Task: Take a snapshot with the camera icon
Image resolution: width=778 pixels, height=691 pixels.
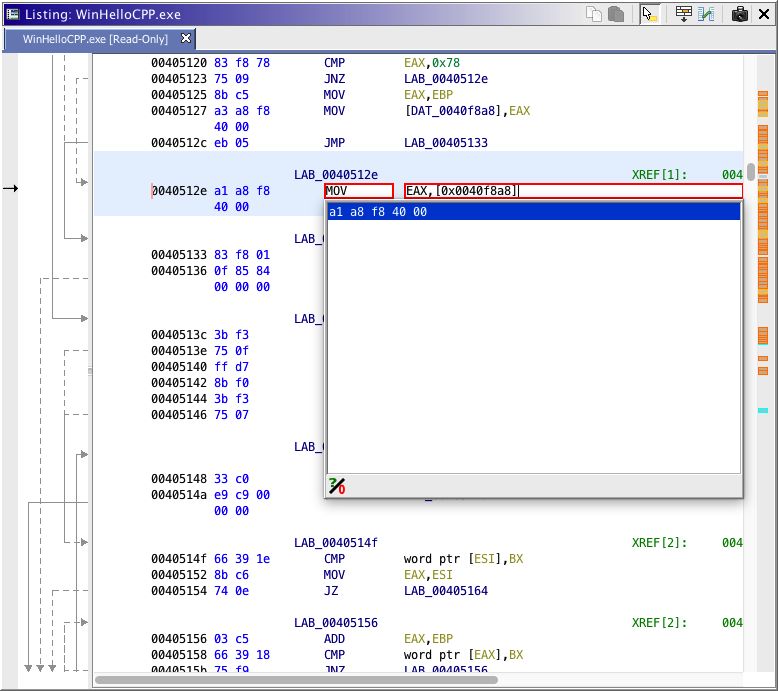Action: [x=740, y=14]
